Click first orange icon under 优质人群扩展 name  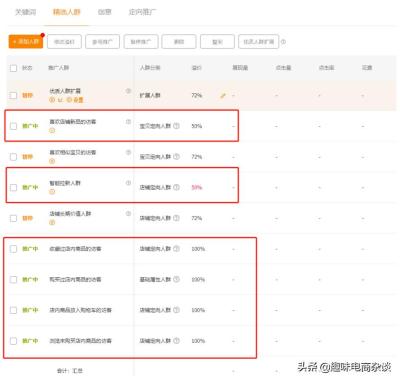[x=52, y=100]
